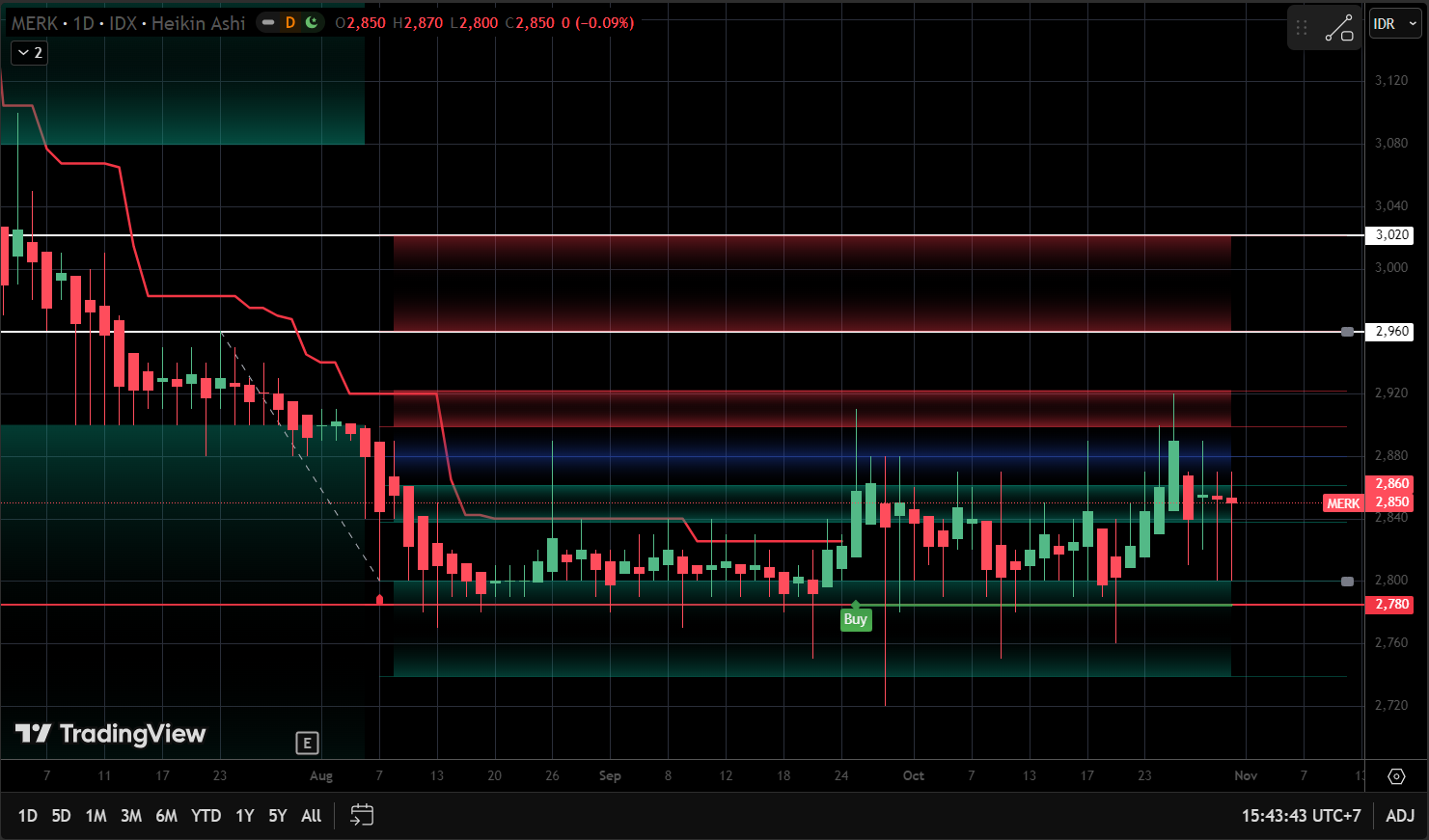Open the go to date calendar icon
This screenshot has width=1429, height=840.
(361, 815)
